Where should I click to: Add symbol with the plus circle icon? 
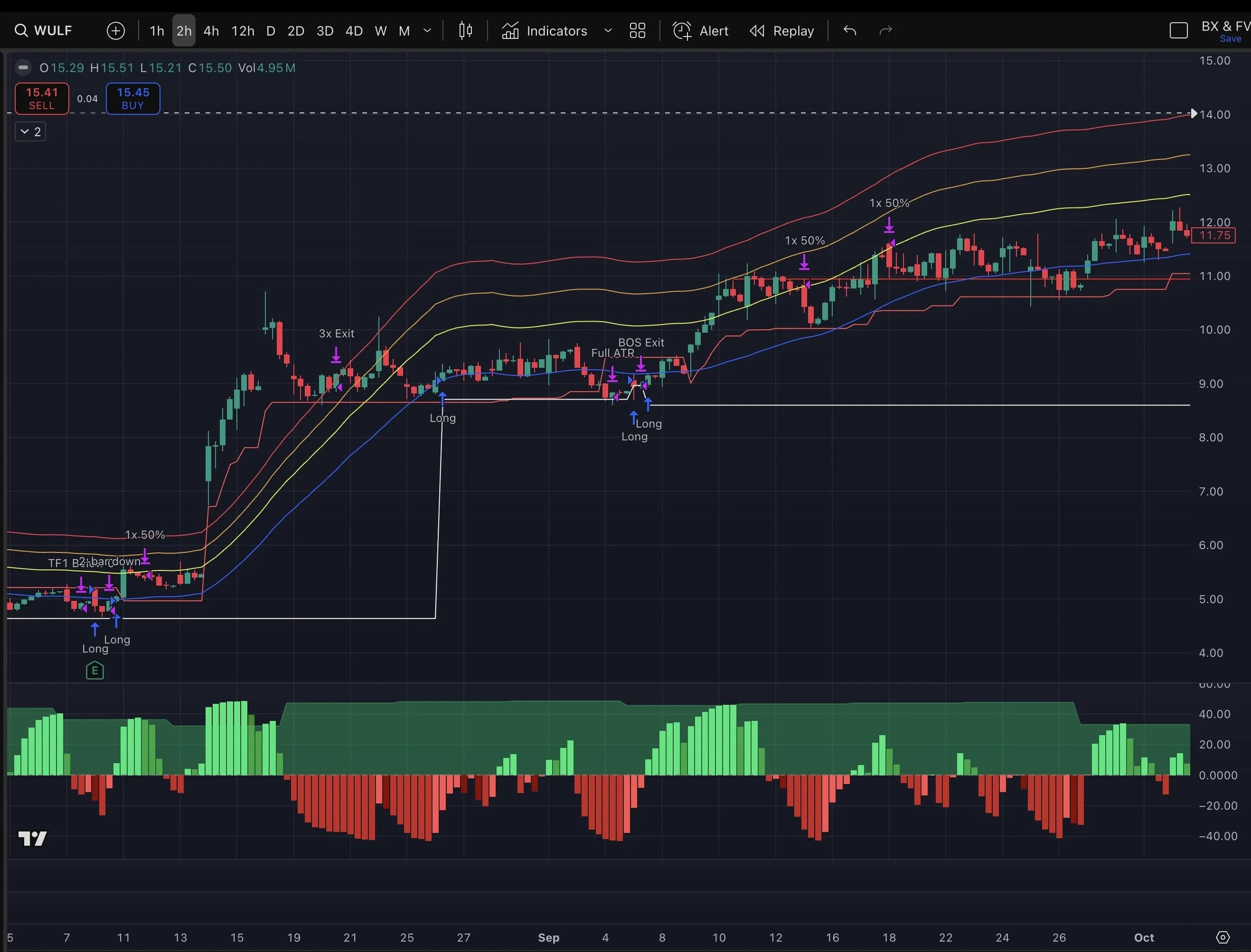pyautogui.click(x=116, y=31)
